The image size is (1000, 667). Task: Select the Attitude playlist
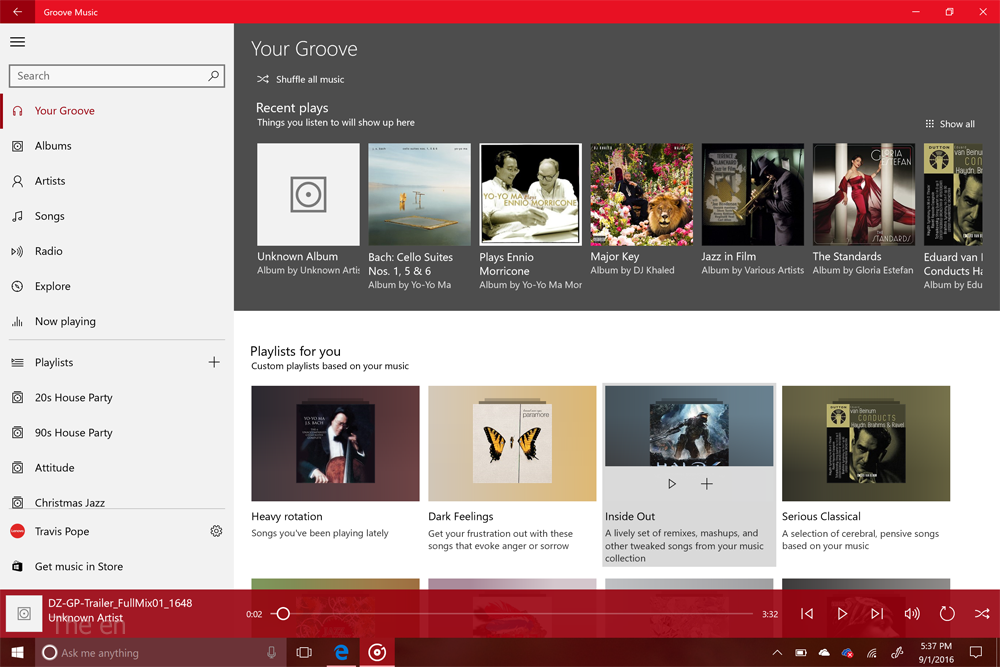tap(117, 467)
